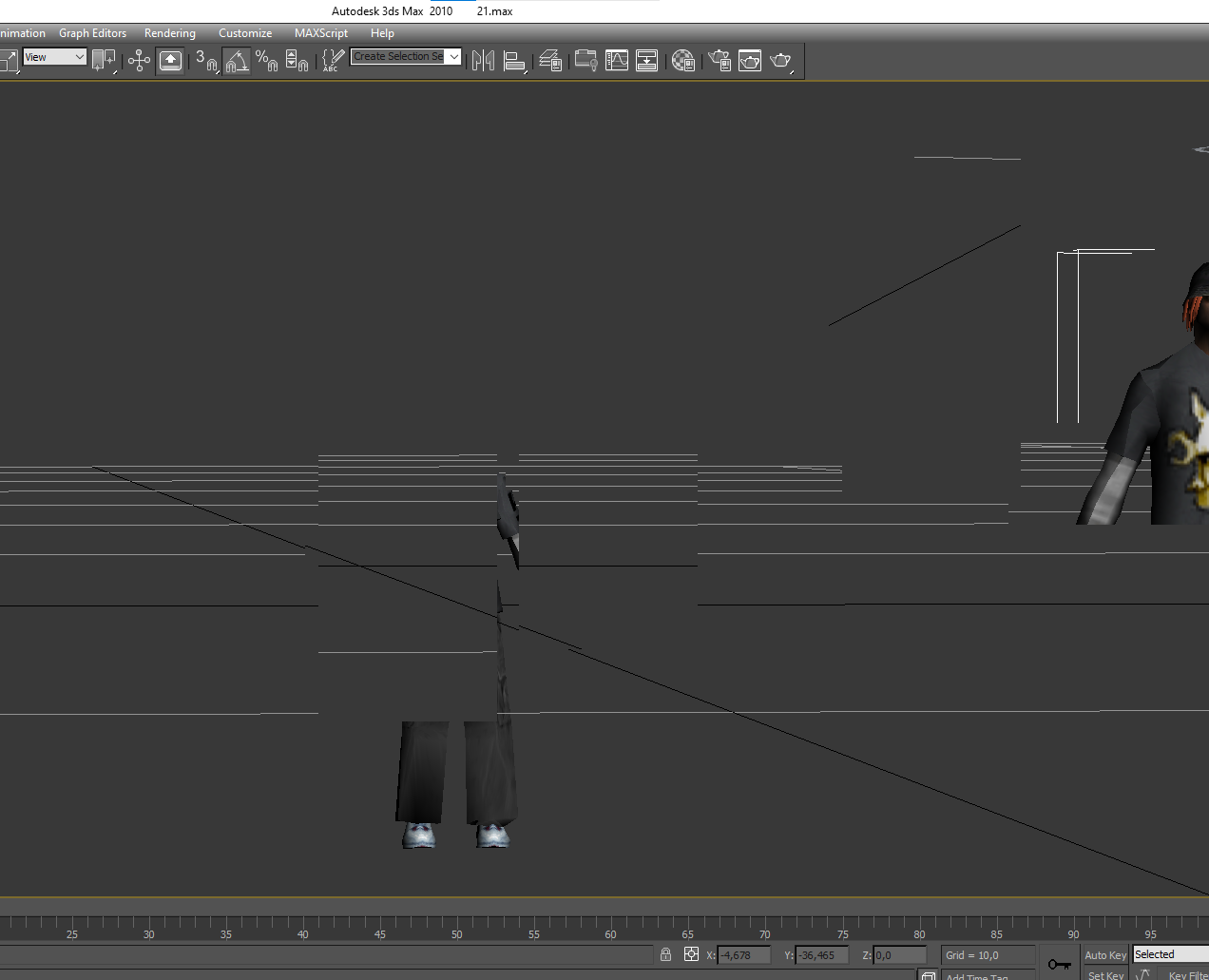
Task: Toggle the Angle Snap tool
Action: click(236, 61)
